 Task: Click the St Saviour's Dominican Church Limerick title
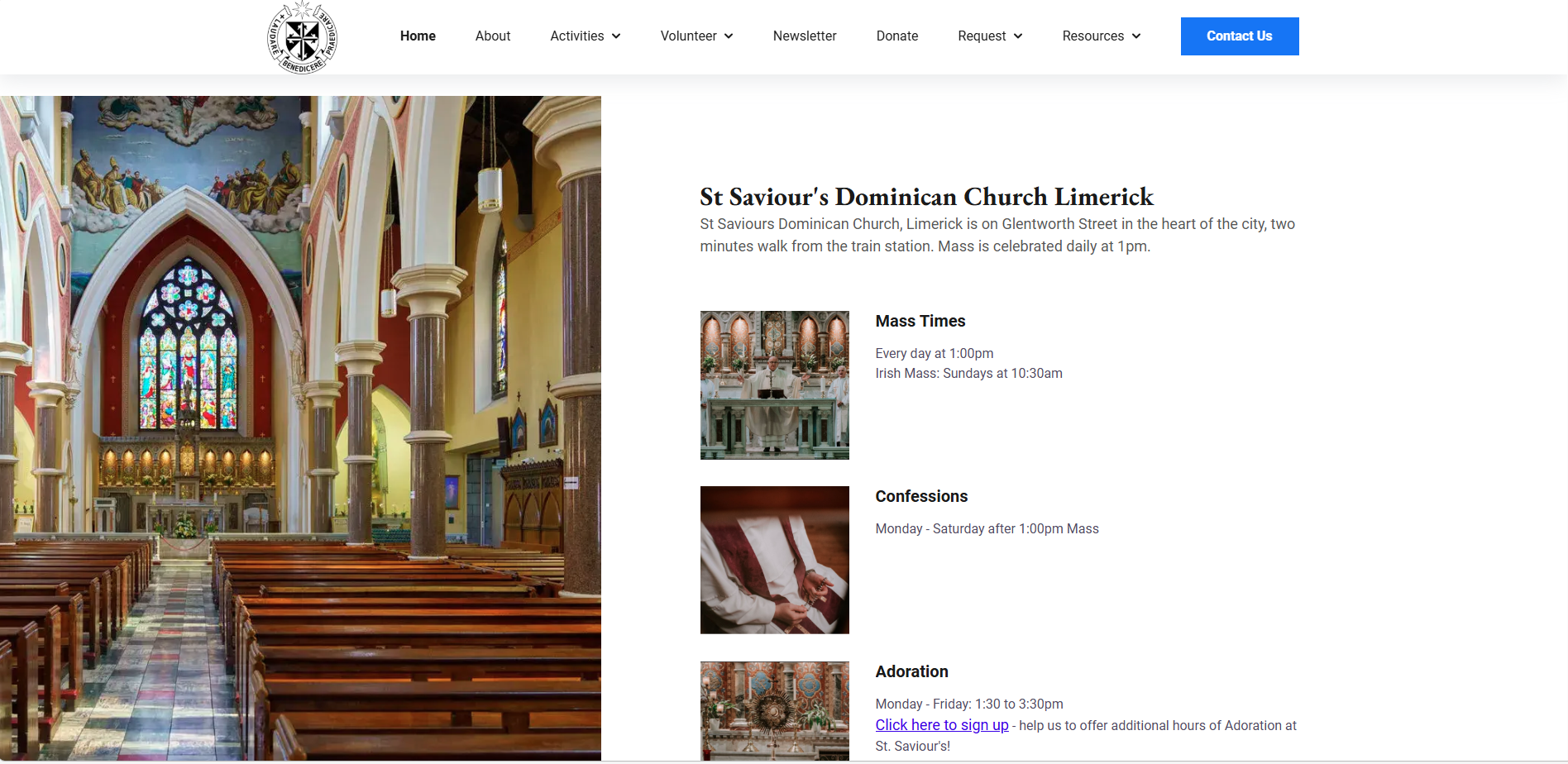pyautogui.click(x=927, y=197)
